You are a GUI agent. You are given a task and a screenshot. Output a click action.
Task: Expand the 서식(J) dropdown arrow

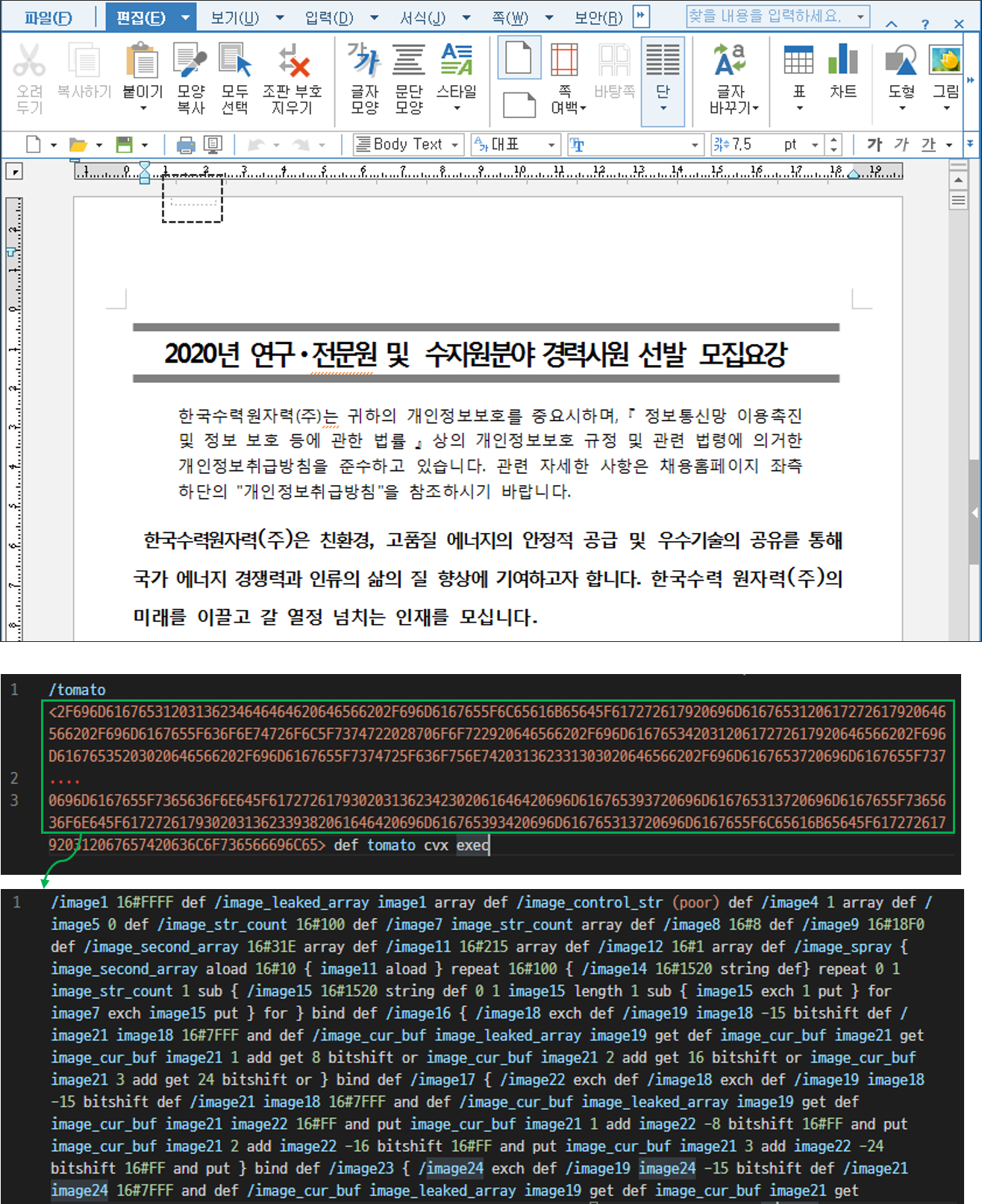tap(466, 17)
